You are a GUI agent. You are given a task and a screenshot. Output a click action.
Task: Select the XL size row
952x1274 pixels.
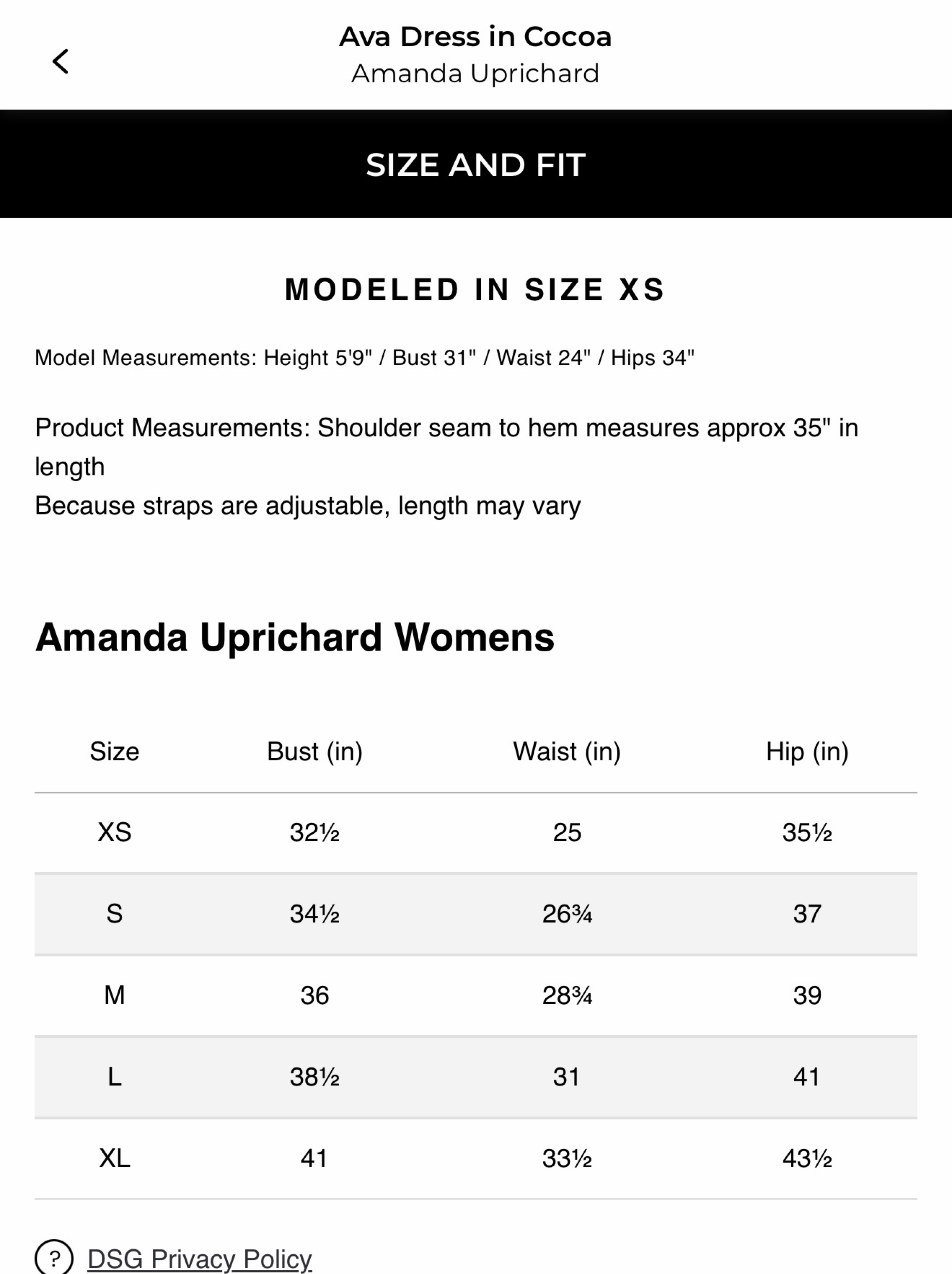tap(476, 1159)
